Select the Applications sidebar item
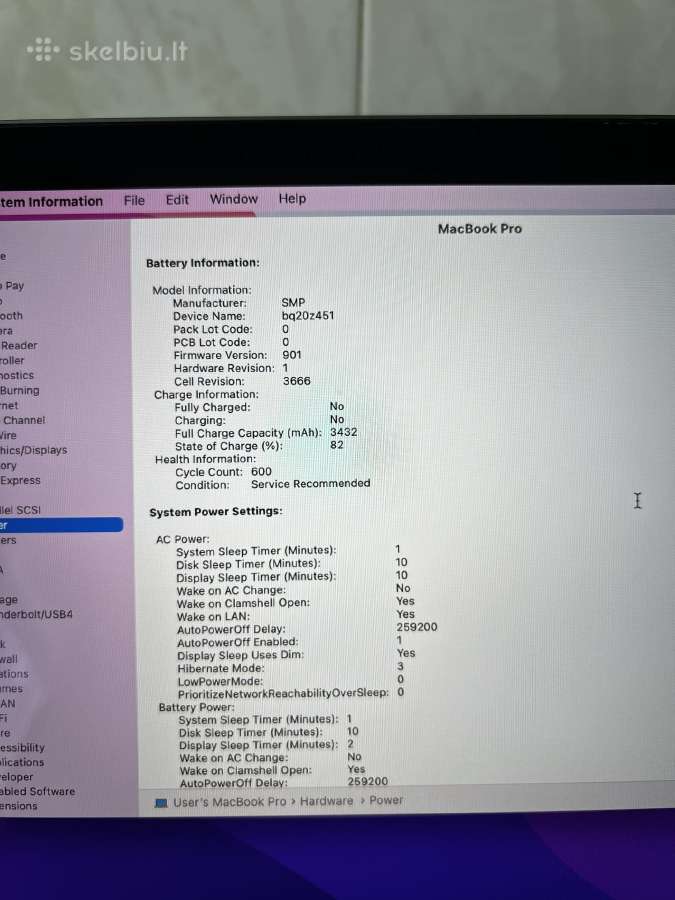This screenshot has width=675, height=900. pyautogui.click(x=22, y=762)
